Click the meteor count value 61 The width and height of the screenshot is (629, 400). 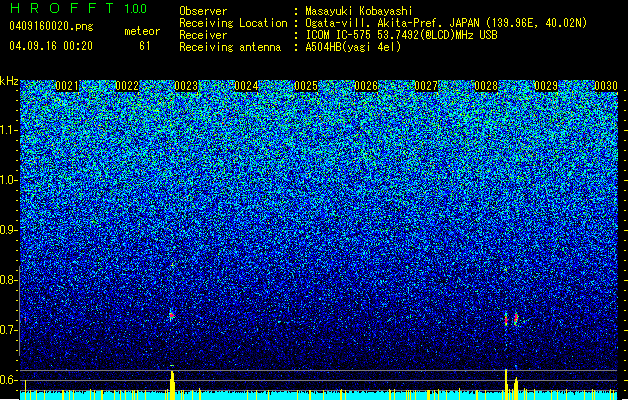click(x=145, y=46)
